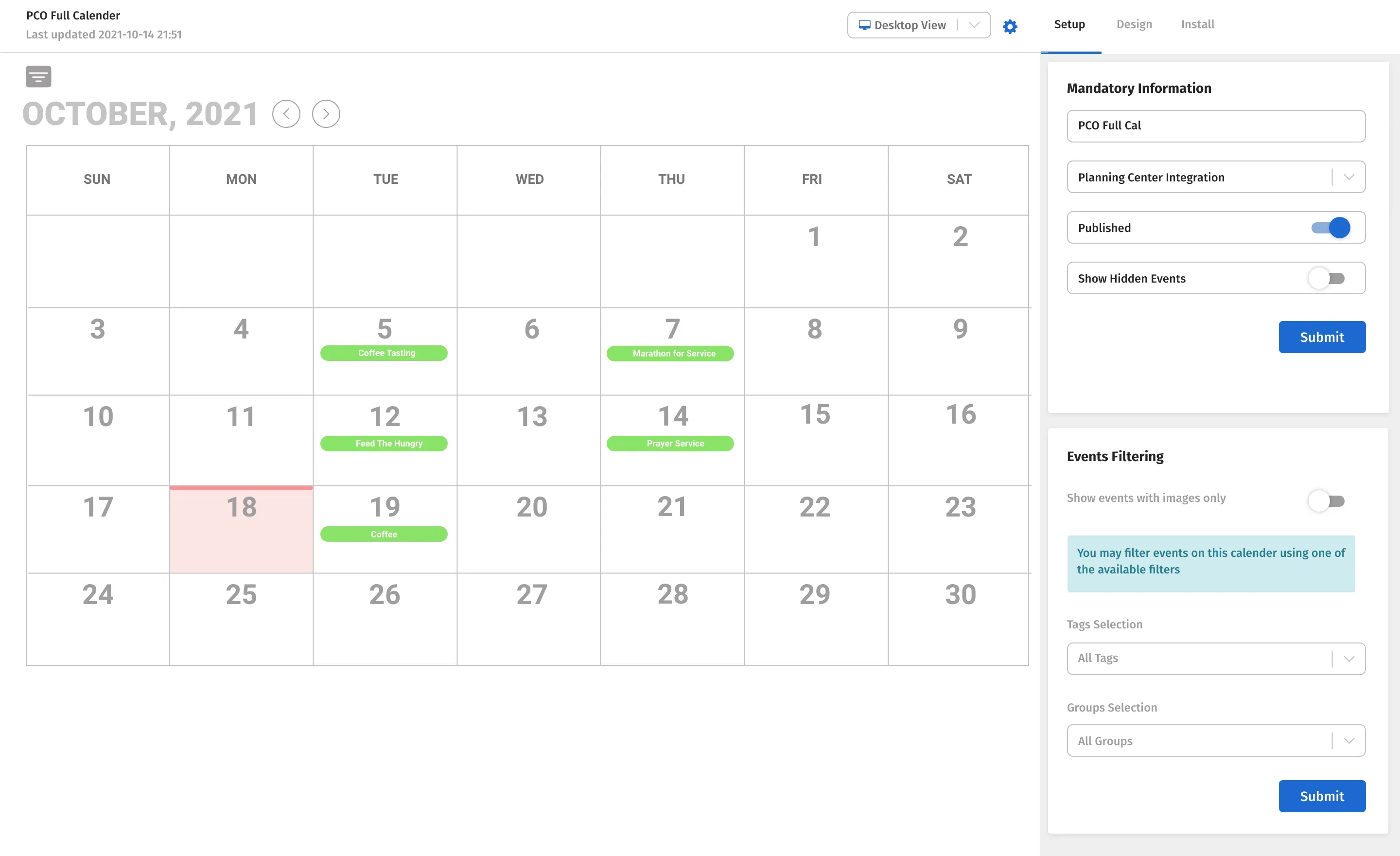Open the settings gear icon

1010,26
